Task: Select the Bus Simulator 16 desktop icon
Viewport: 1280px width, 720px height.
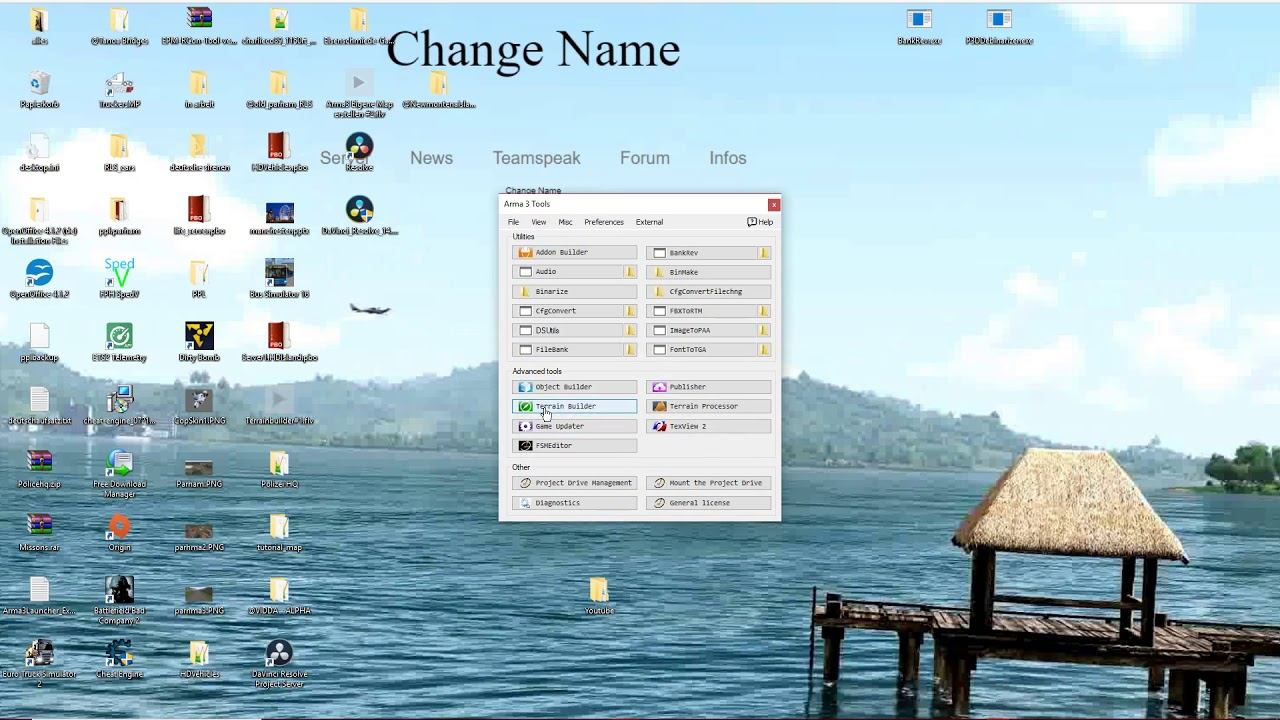Action: tap(279, 279)
